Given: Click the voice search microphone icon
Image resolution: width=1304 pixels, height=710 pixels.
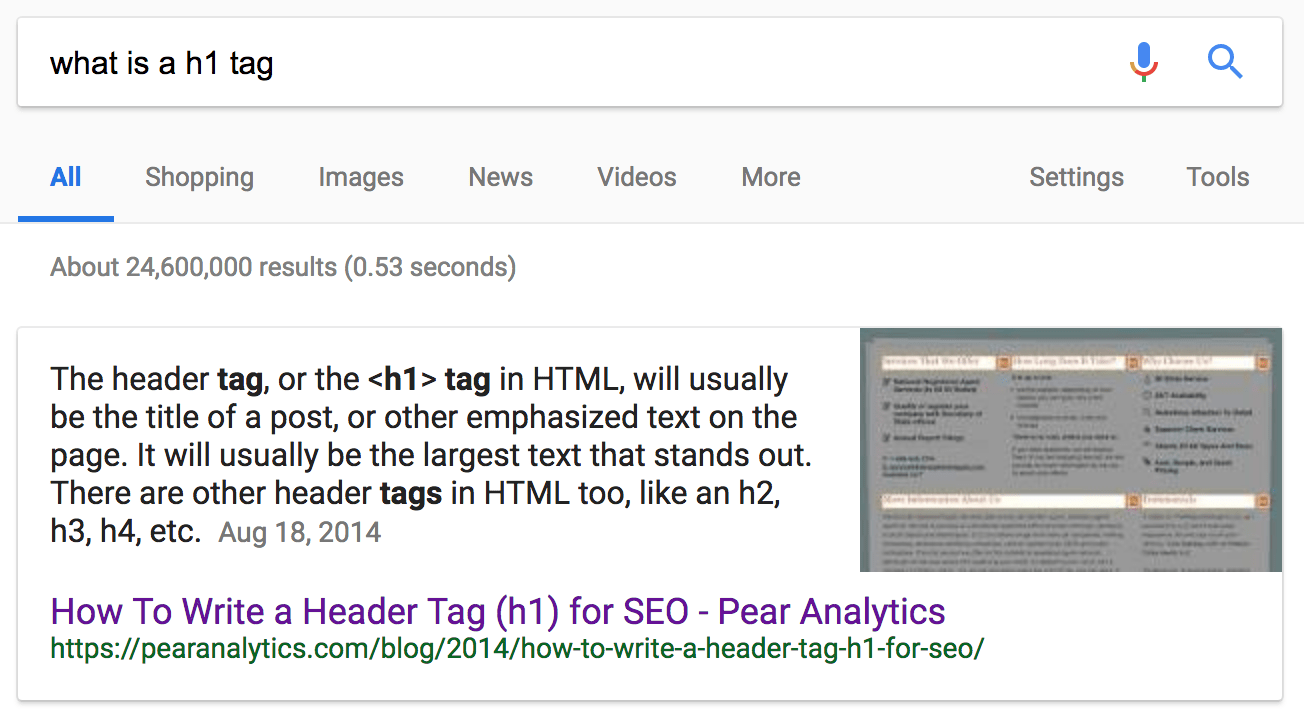Looking at the screenshot, I should click(1144, 63).
